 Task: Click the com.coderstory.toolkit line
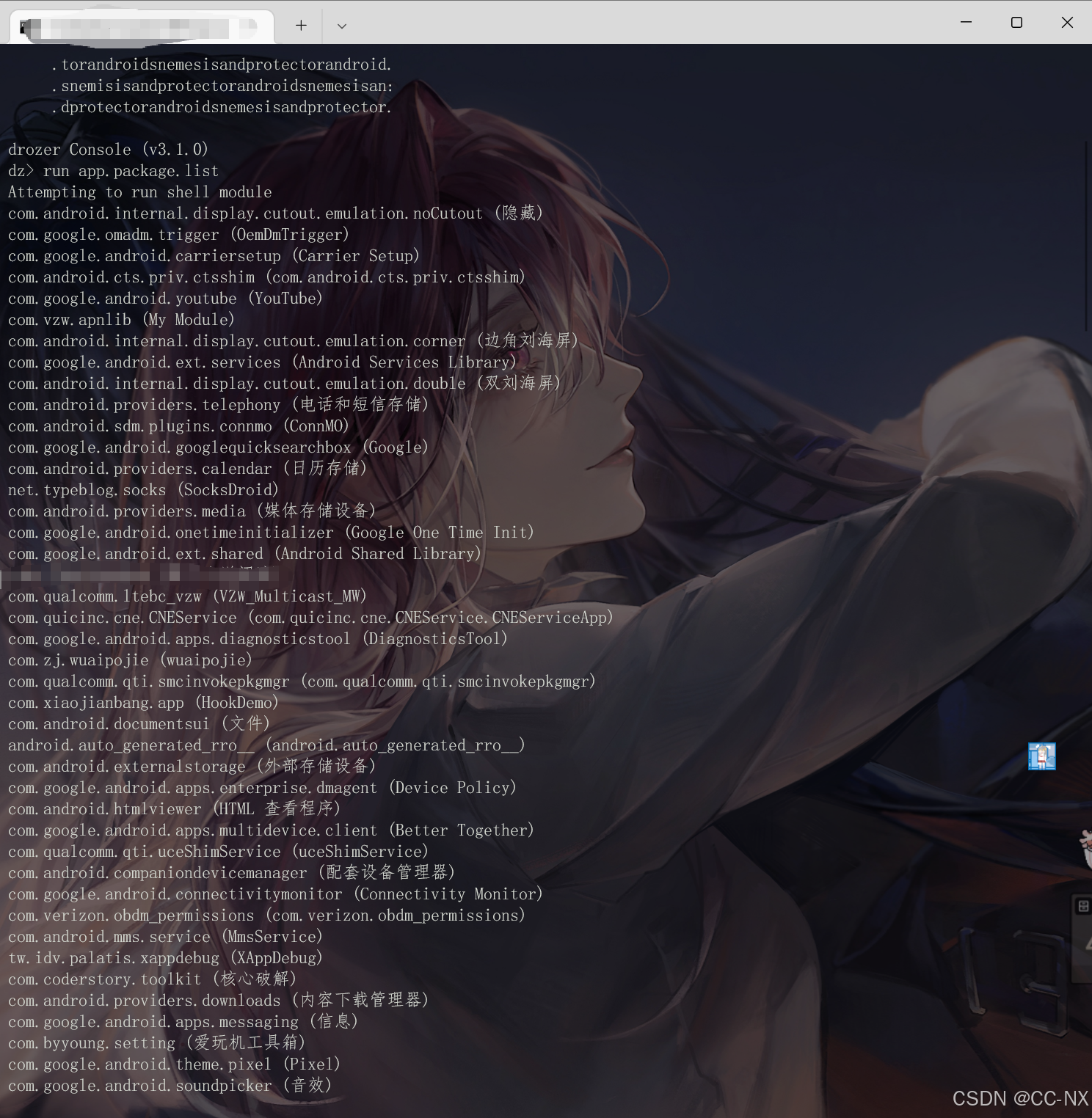coord(153,979)
